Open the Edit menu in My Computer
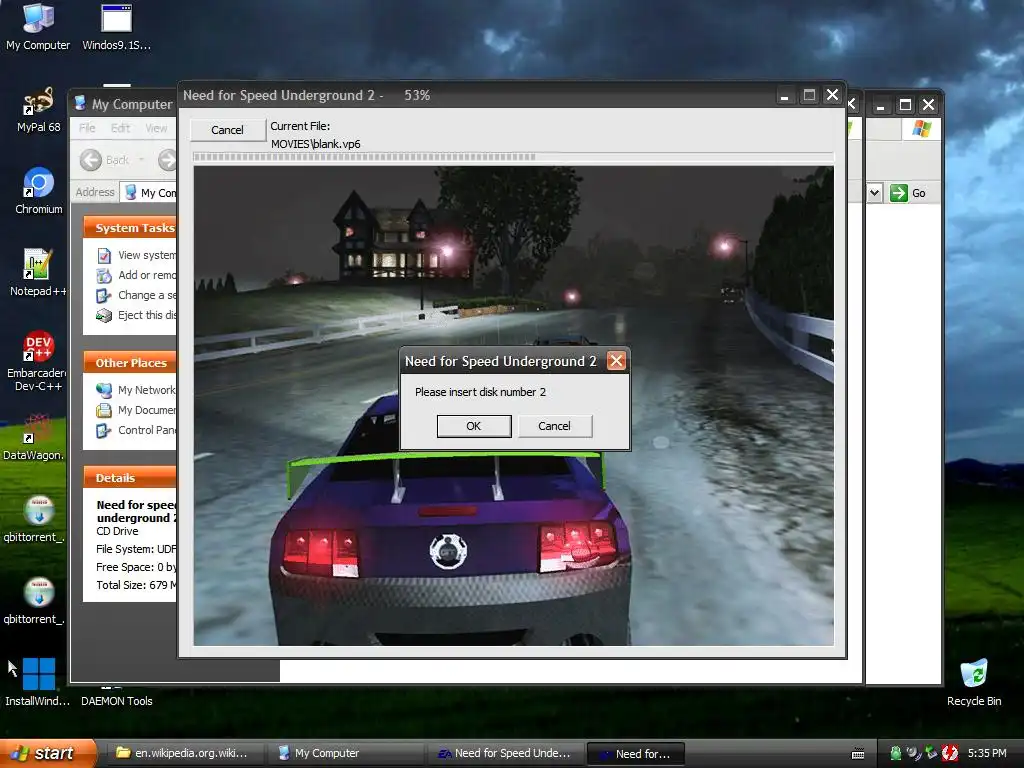This screenshot has width=1024, height=768. pyautogui.click(x=120, y=128)
